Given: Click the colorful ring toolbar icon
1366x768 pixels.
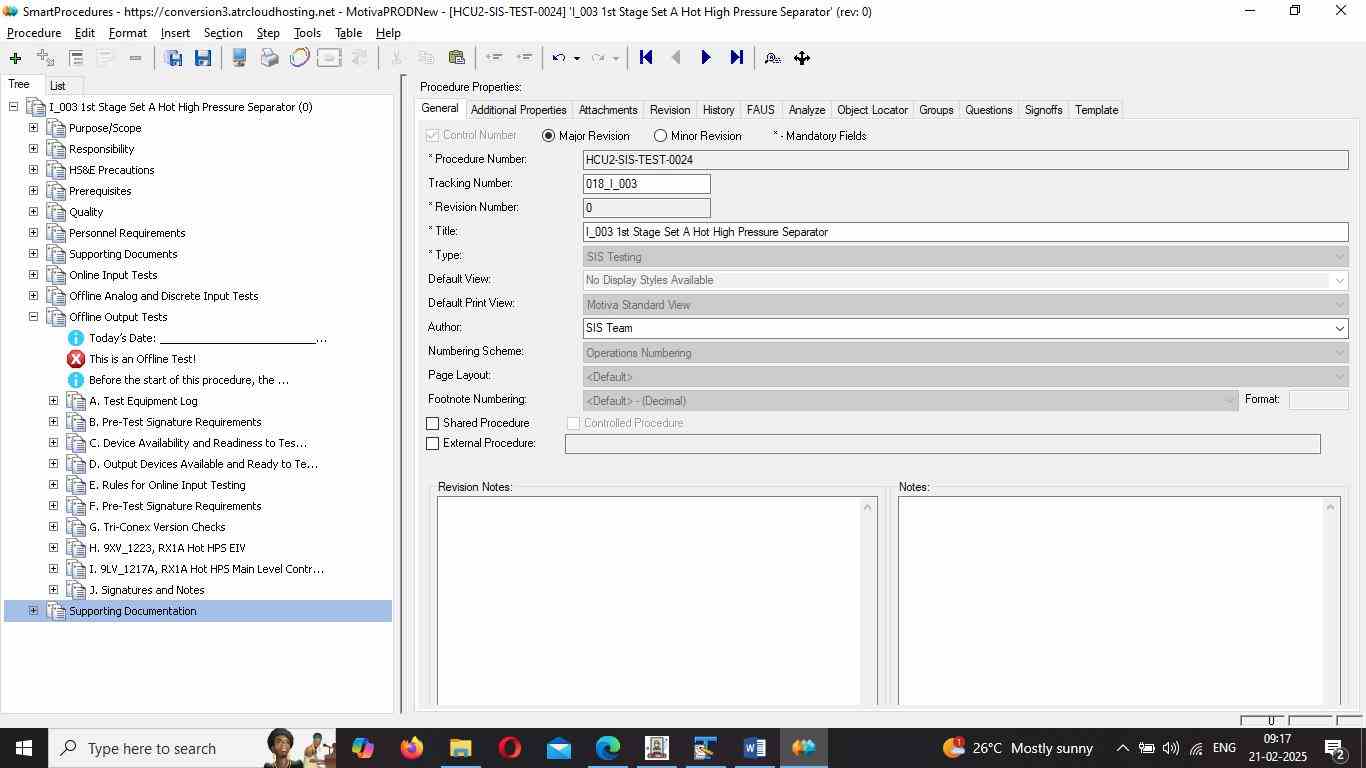Looking at the screenshot, I should tap(299, 58).
